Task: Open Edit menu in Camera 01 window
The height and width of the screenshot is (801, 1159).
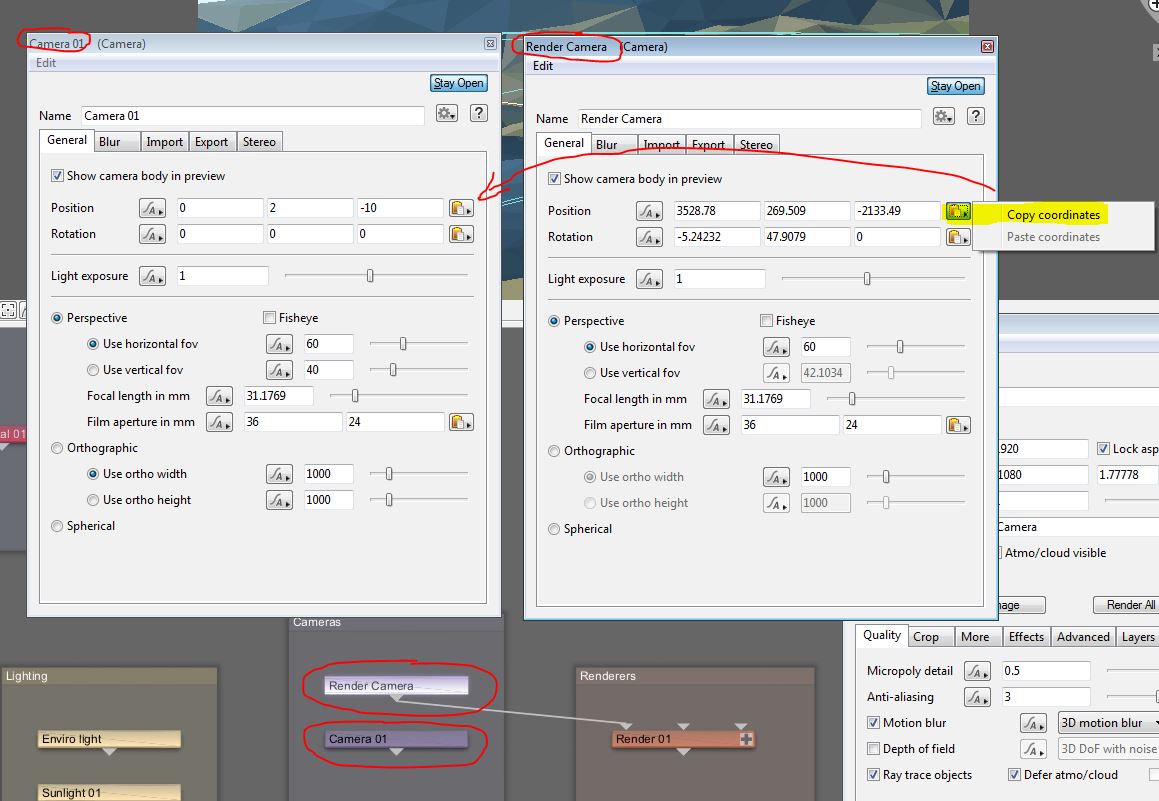Action: pyautogui.click(x=46, y=63)
